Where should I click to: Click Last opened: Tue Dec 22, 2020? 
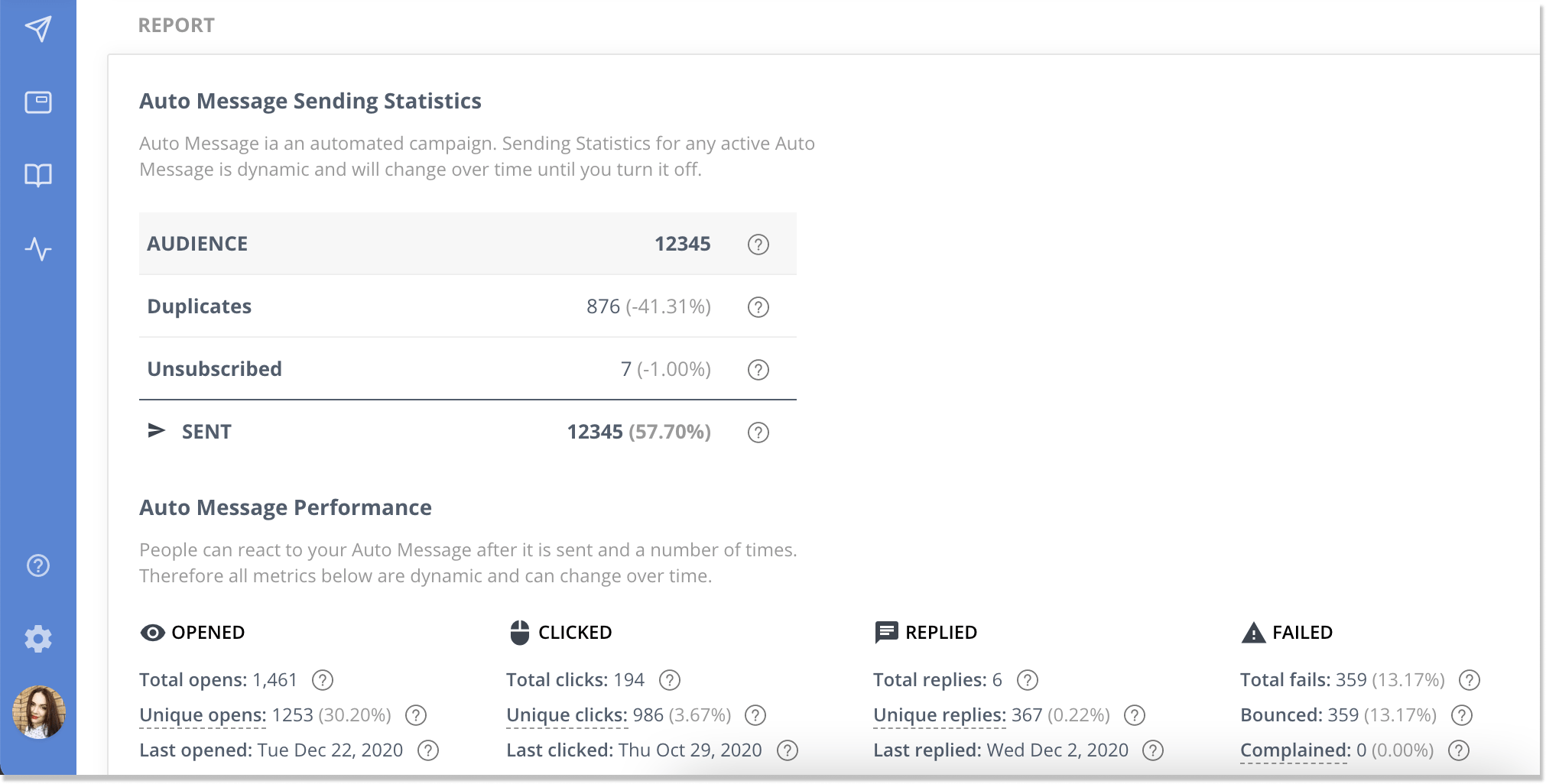tap(271, 750)
